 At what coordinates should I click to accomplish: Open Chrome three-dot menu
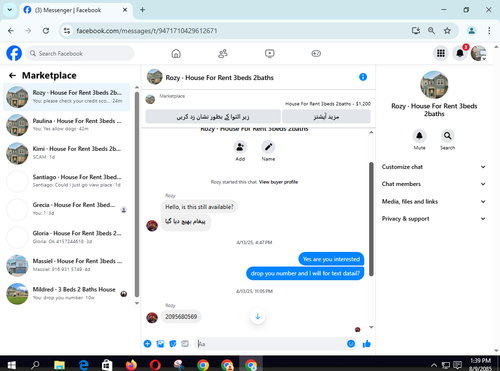(489, 31)
